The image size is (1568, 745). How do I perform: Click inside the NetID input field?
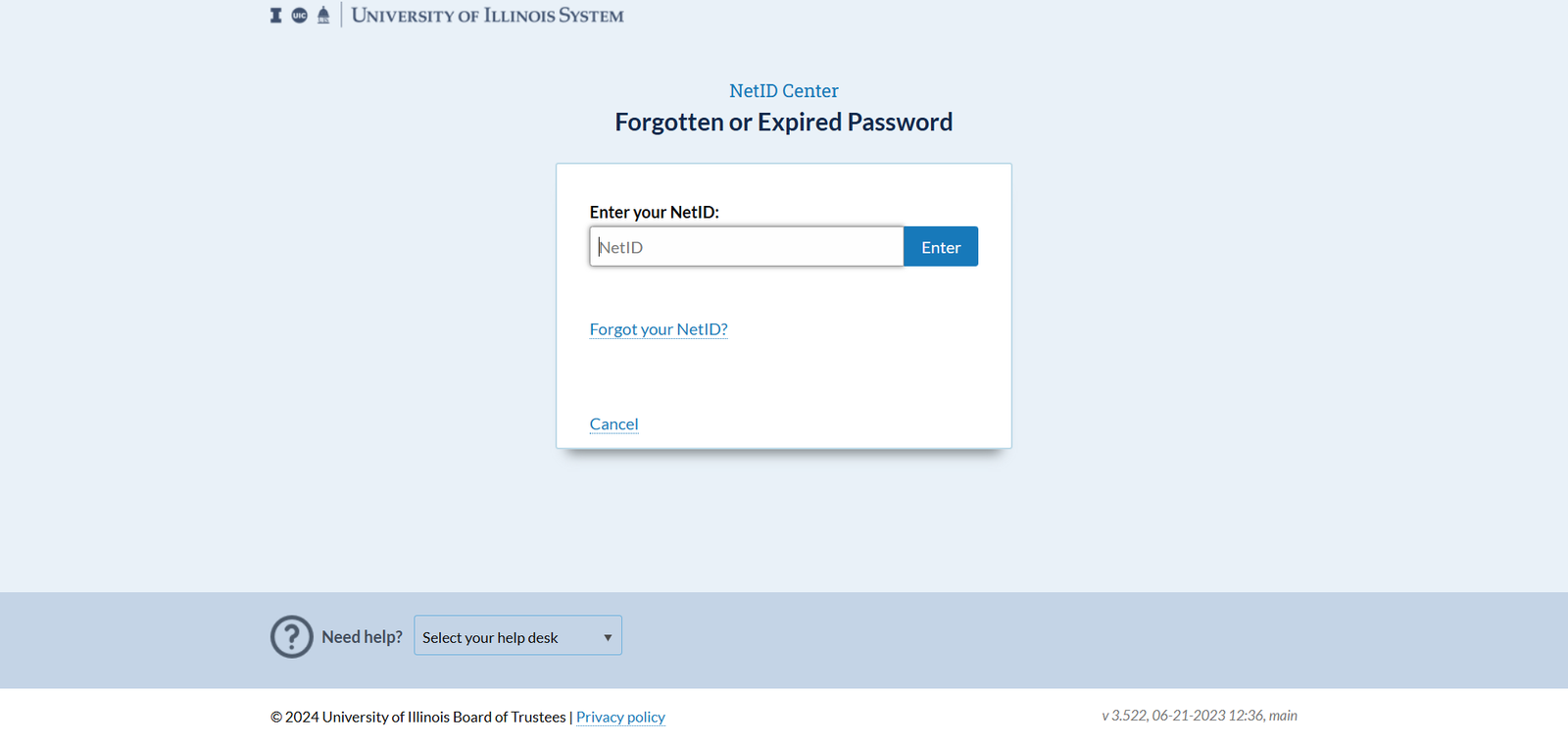tap(747, 246)
